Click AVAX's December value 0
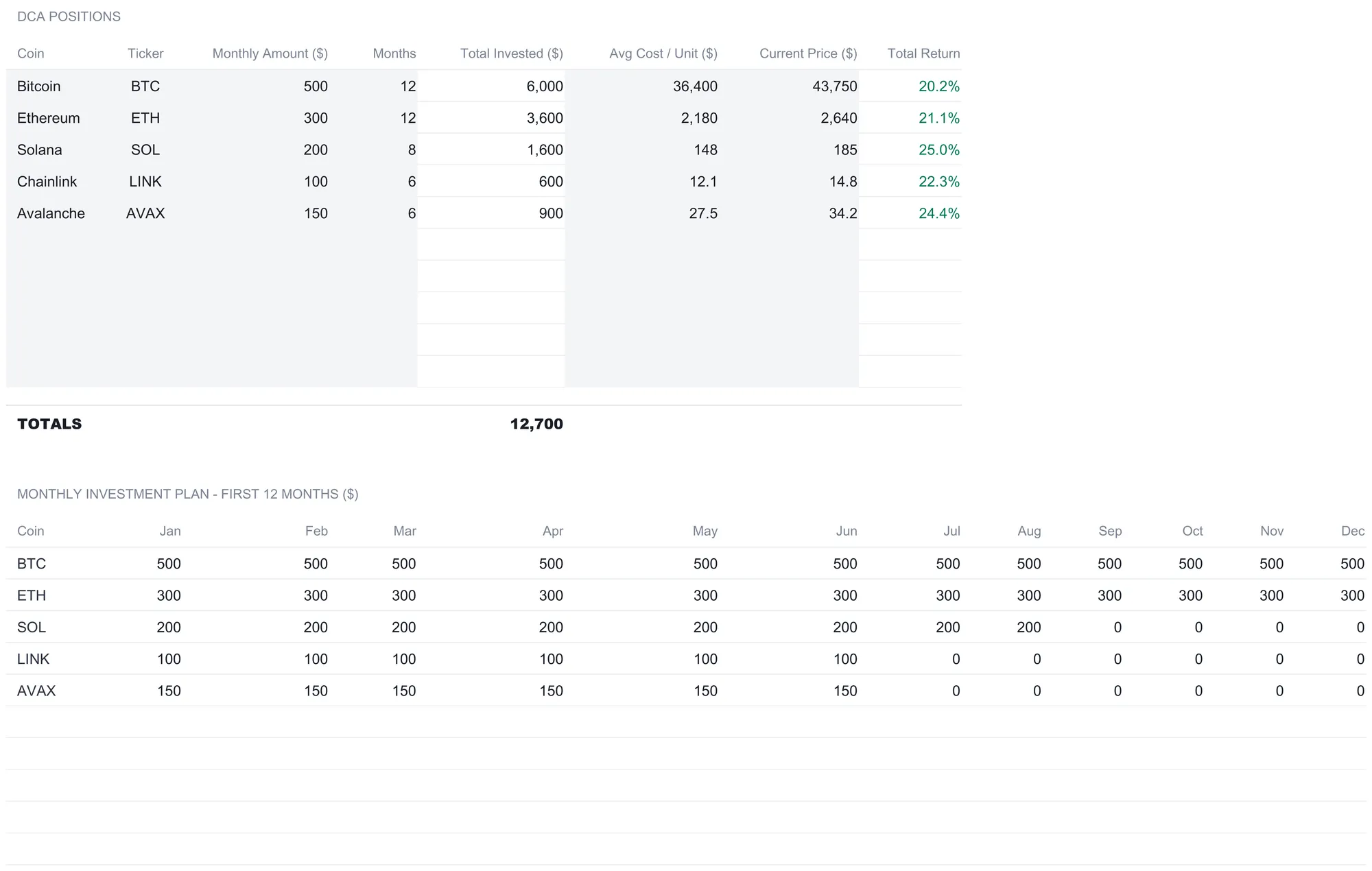 coord(1361,691)
